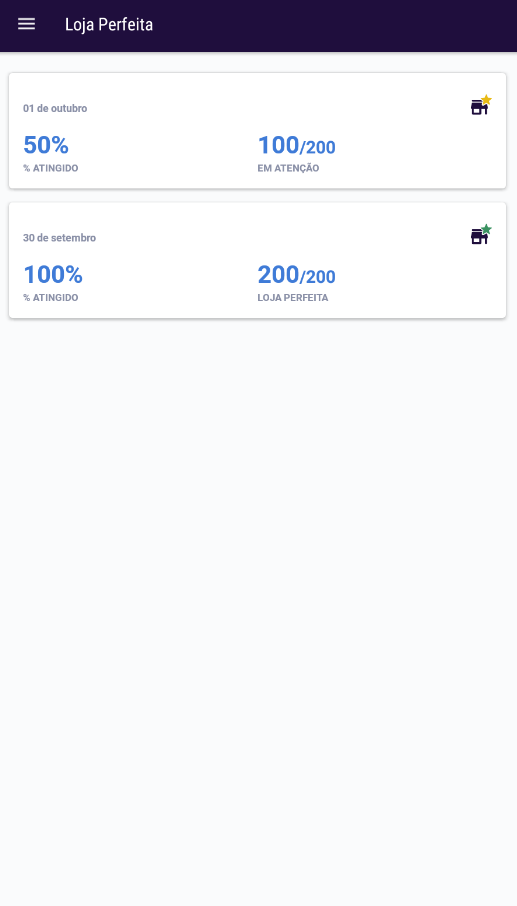The width and height of the screenshot is (517, 906).
Task: Click the green-star store icon
Action: [x=481, y=235]
